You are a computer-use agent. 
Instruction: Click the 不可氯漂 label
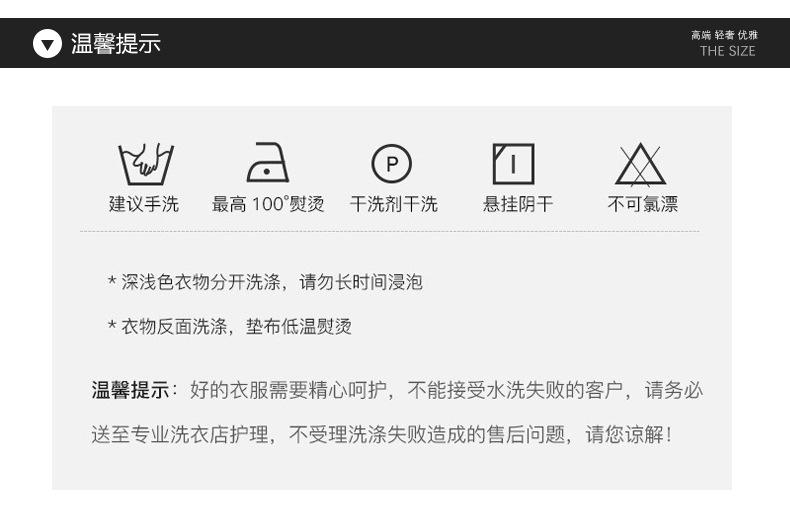point(642,204)
